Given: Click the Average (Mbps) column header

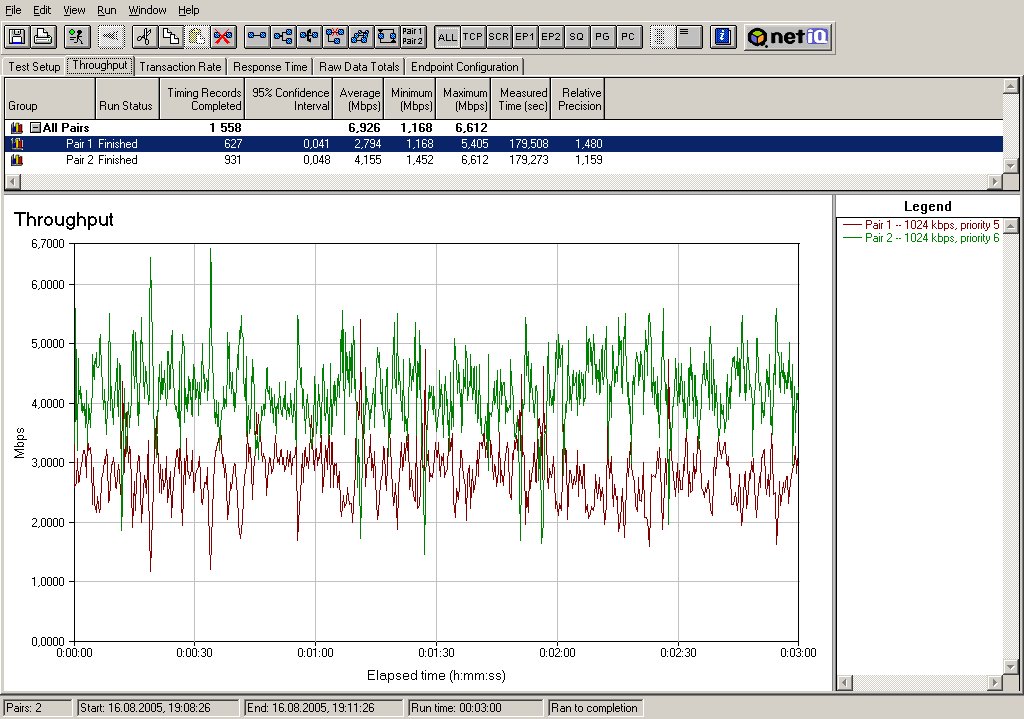Looking at the screenshot, I should point(359,99).
